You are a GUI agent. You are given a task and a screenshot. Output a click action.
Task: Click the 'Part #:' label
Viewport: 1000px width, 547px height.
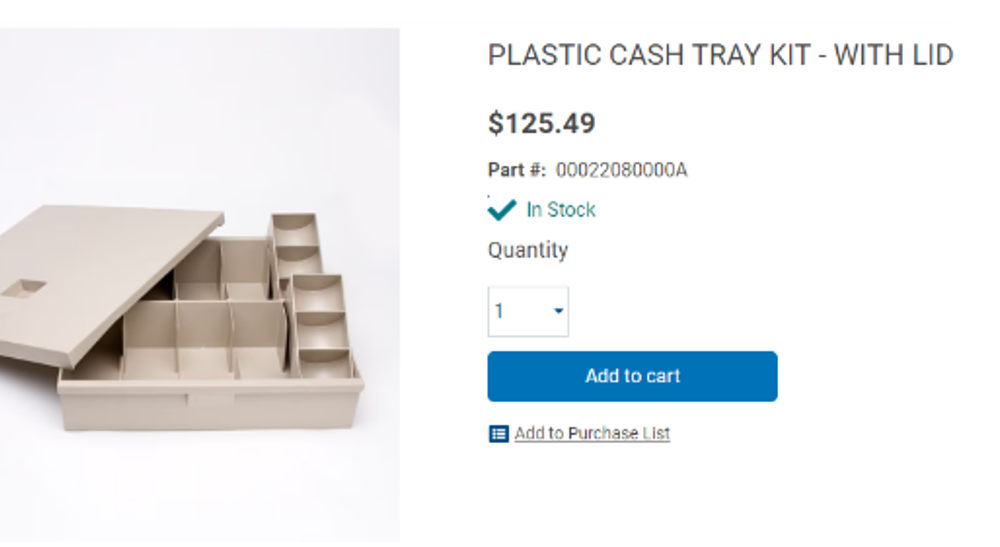pos(517,170)
